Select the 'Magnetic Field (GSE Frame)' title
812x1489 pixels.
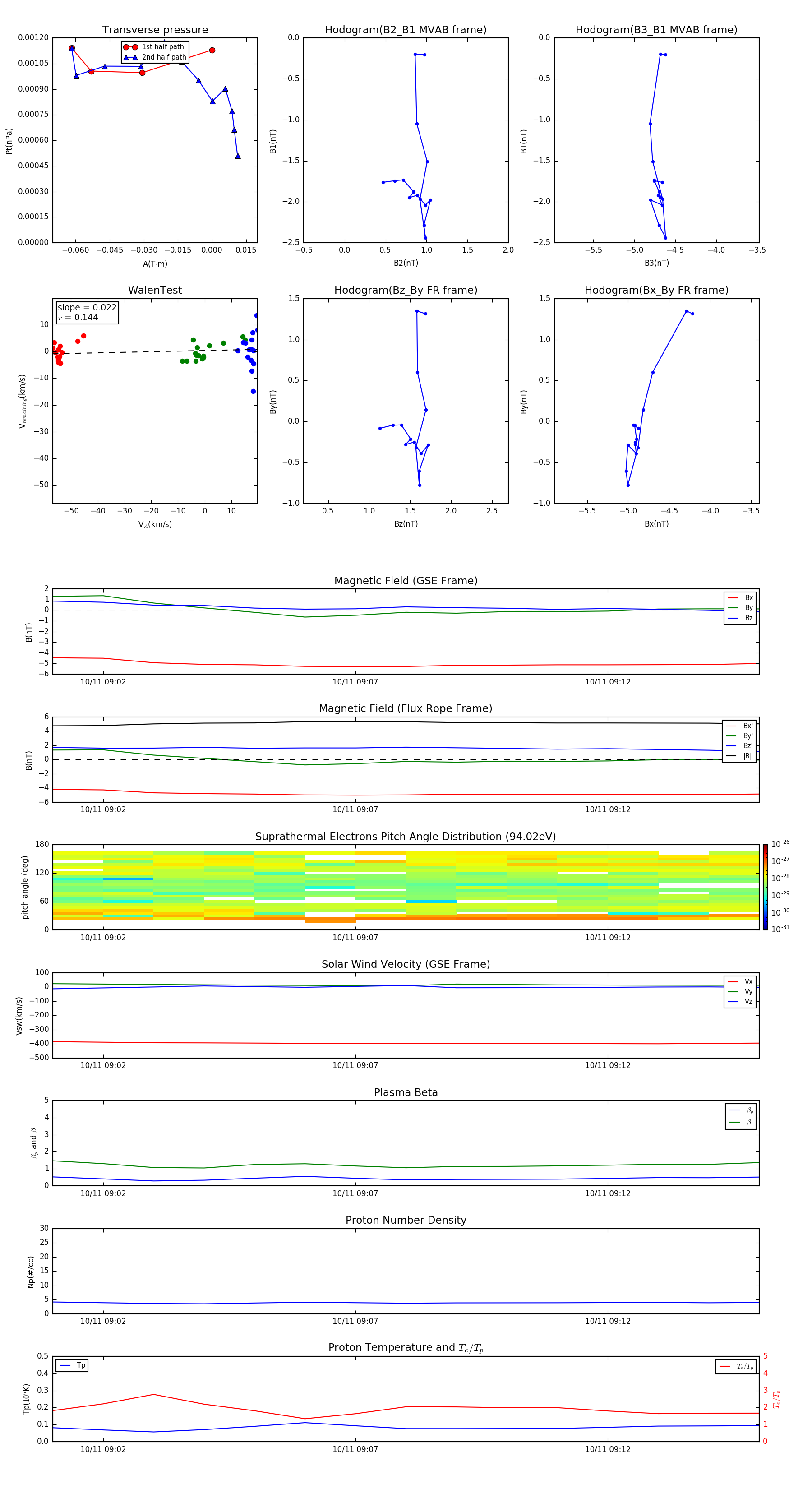[406, 581]
